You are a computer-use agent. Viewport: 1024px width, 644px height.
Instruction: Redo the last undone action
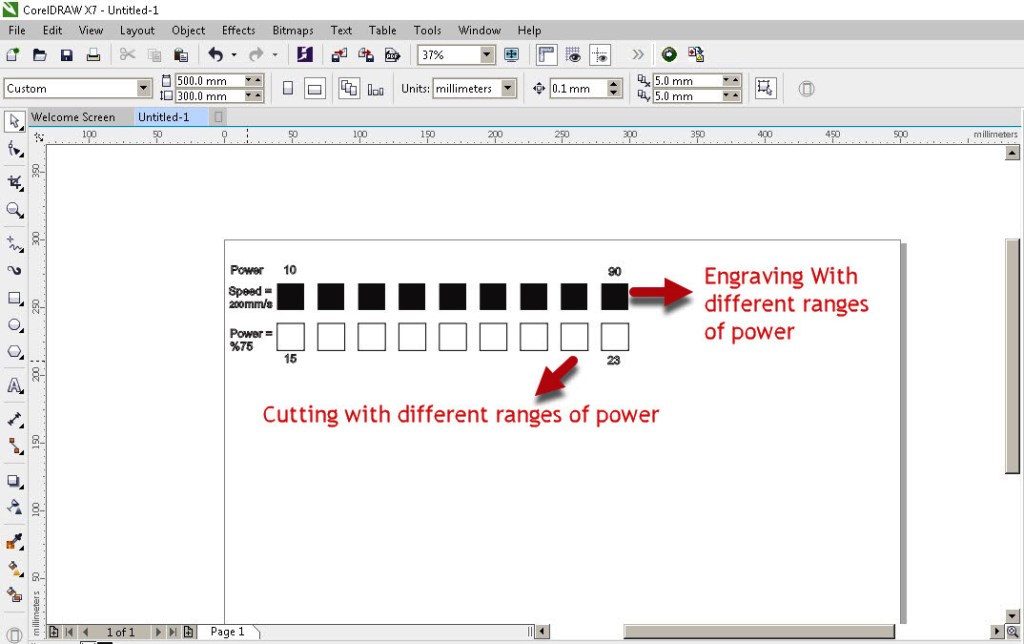click(x=257, y=55)
